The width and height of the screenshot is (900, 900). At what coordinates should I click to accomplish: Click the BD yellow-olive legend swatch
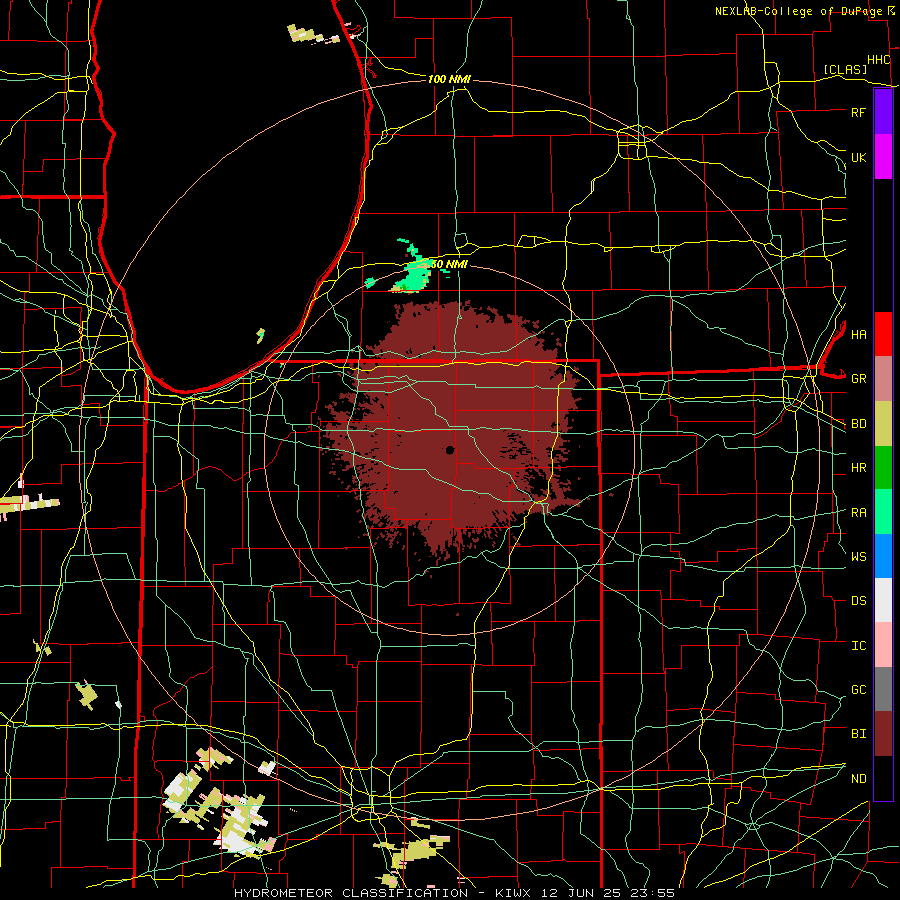[883, 424]
